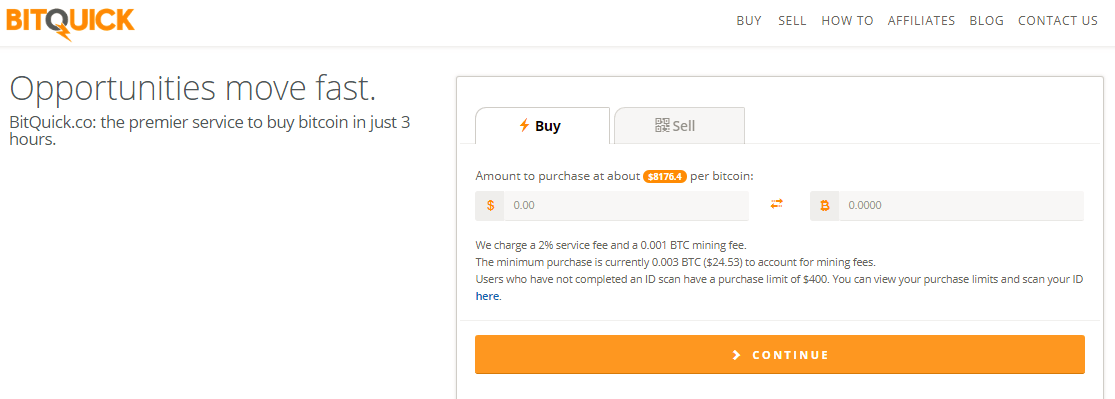The width and height of the screenshot is (1115, 399).
Task: Follow the 'here' link for ID scan
Action: 487,296
